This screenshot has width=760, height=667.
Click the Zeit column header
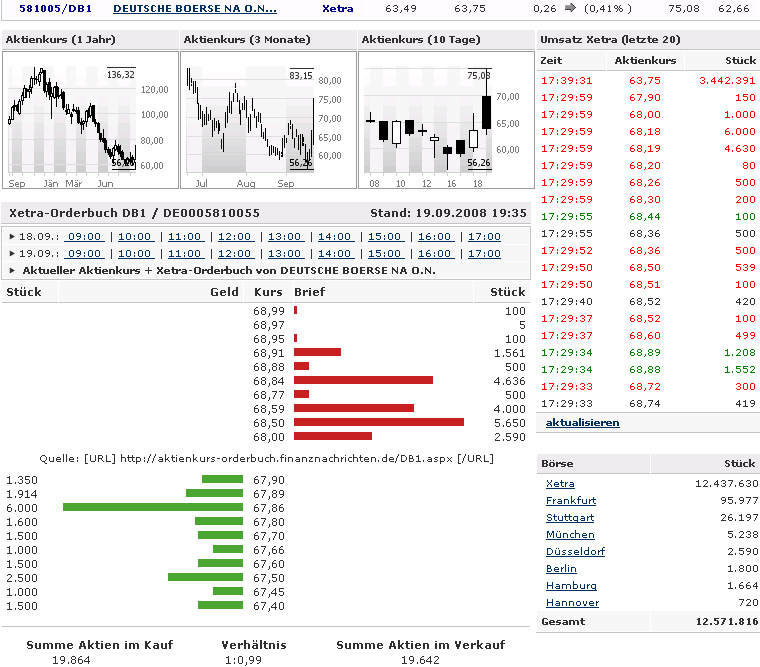[x=551, y=61]
